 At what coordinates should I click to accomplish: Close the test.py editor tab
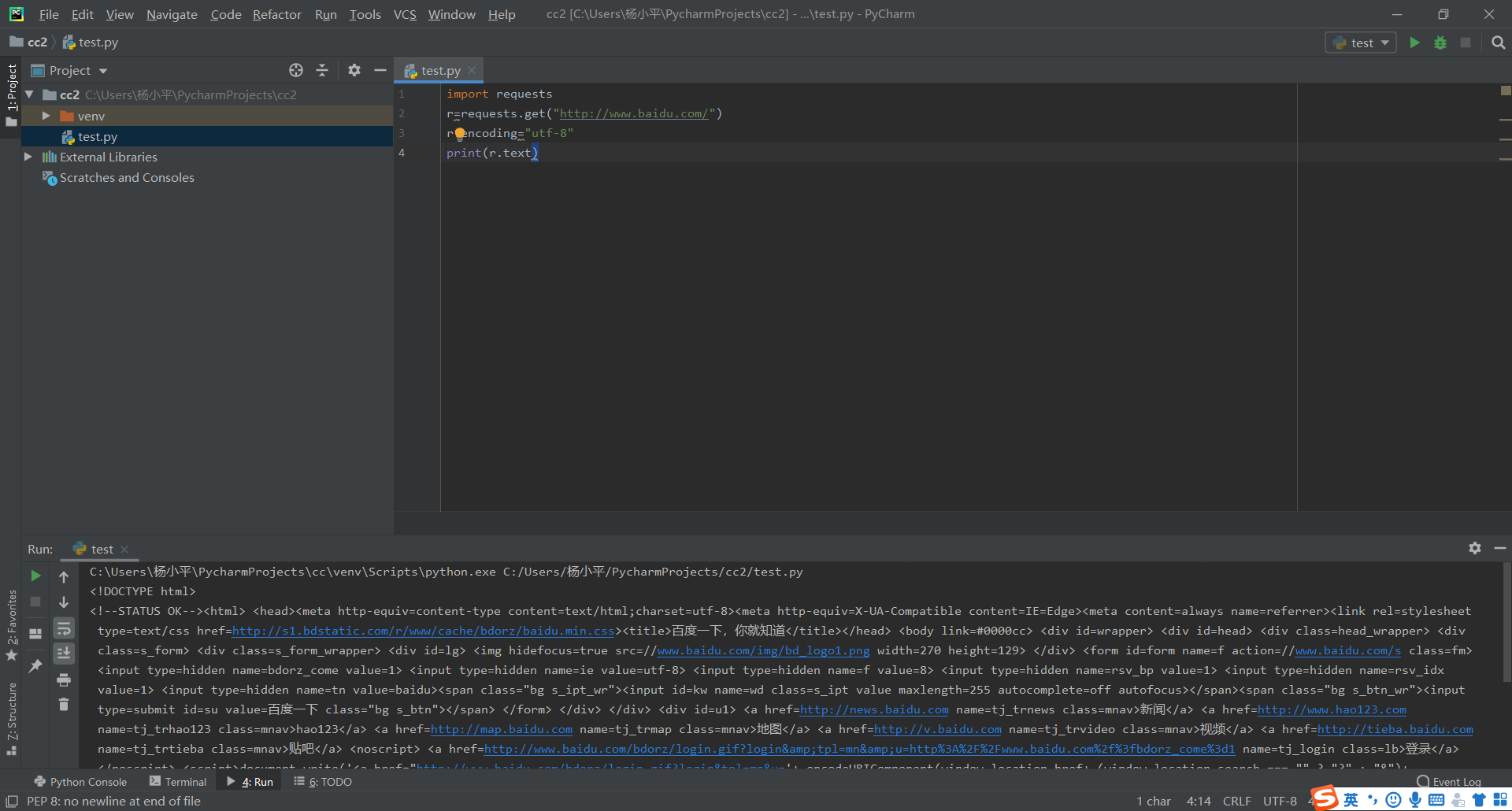(472, 70)
